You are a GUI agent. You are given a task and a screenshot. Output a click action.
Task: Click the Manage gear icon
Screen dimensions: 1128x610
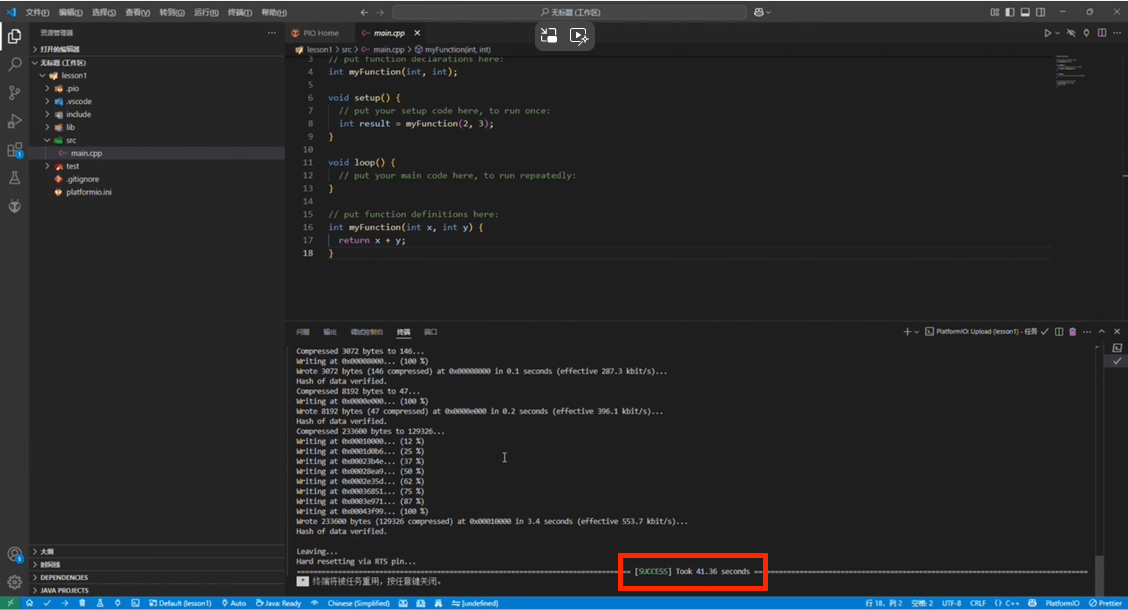coord(15,582)
